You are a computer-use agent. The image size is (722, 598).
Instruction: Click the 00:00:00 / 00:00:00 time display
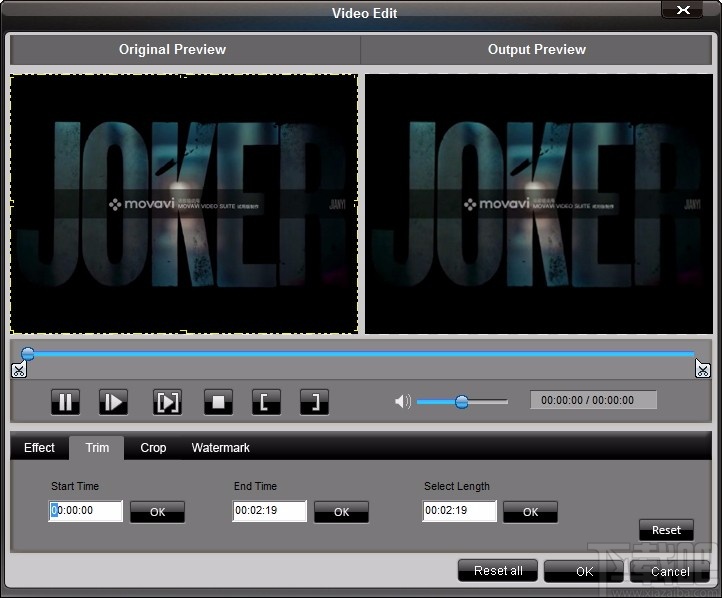(594, 400)
